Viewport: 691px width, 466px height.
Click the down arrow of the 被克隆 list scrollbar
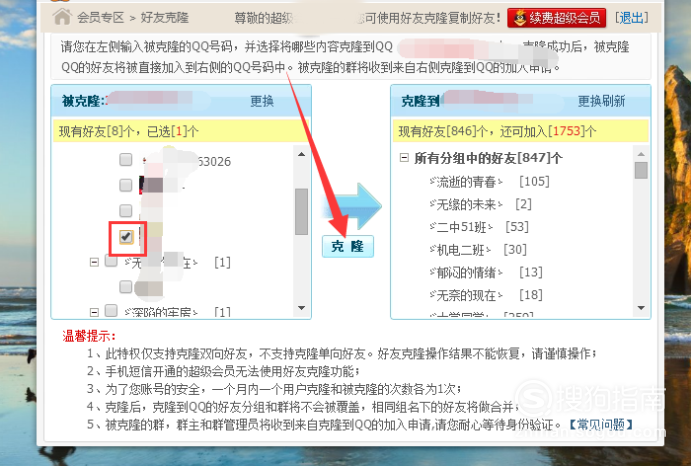301,308
